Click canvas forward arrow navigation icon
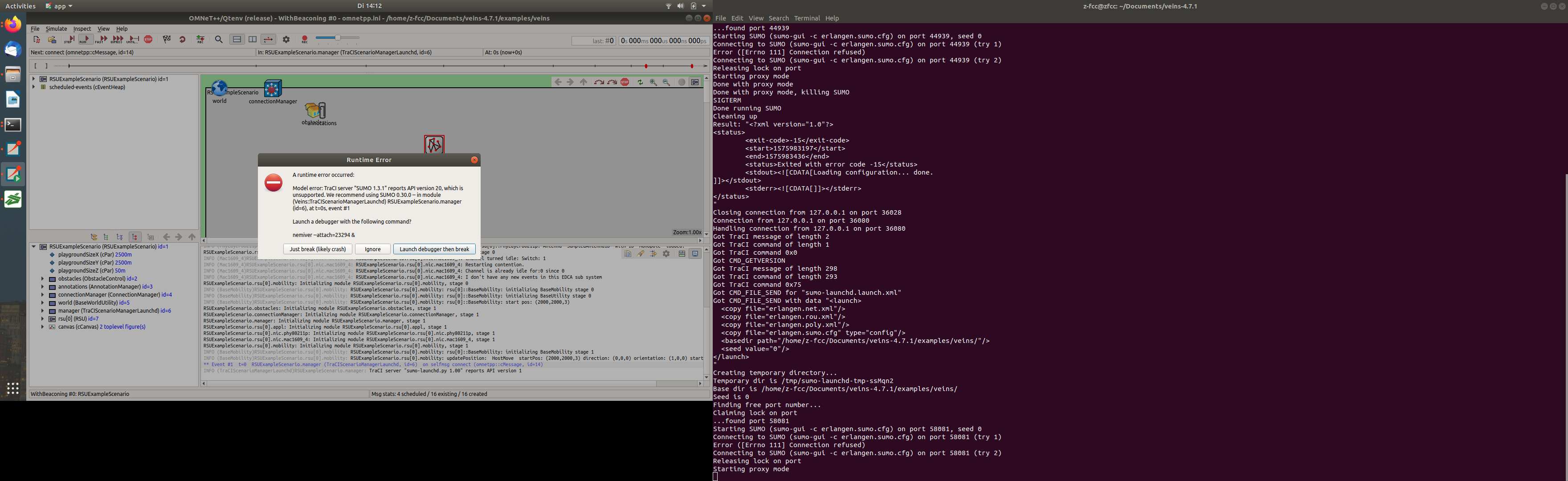1568x481 pixels. tap(570, 82)
